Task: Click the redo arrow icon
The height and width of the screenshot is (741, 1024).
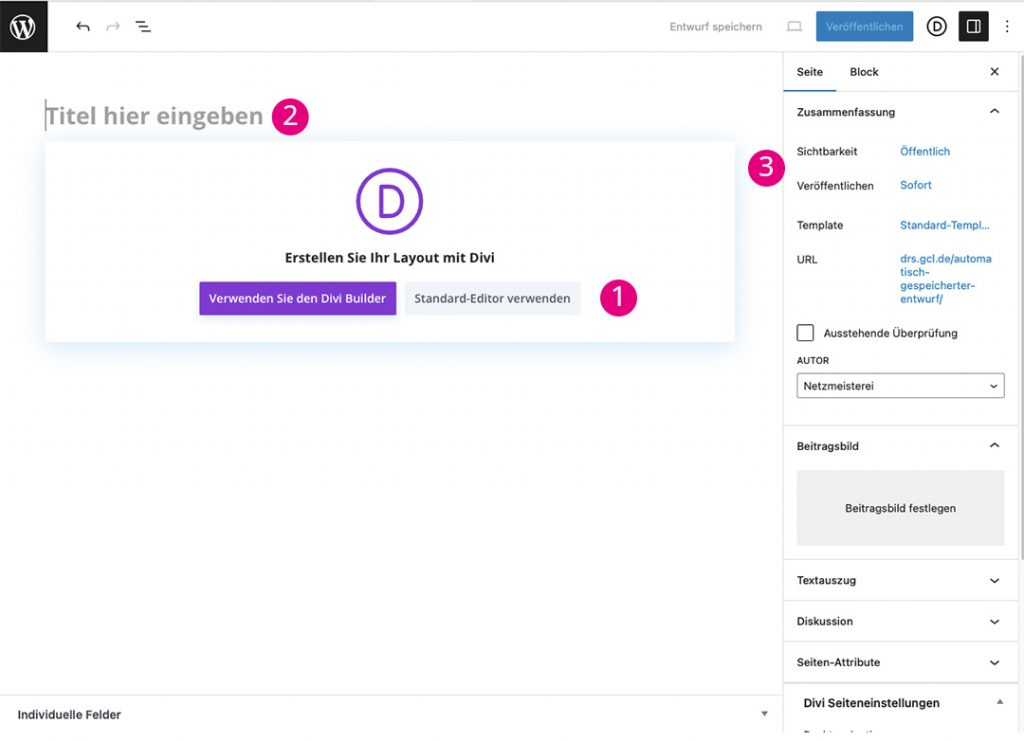Action: 113,27
